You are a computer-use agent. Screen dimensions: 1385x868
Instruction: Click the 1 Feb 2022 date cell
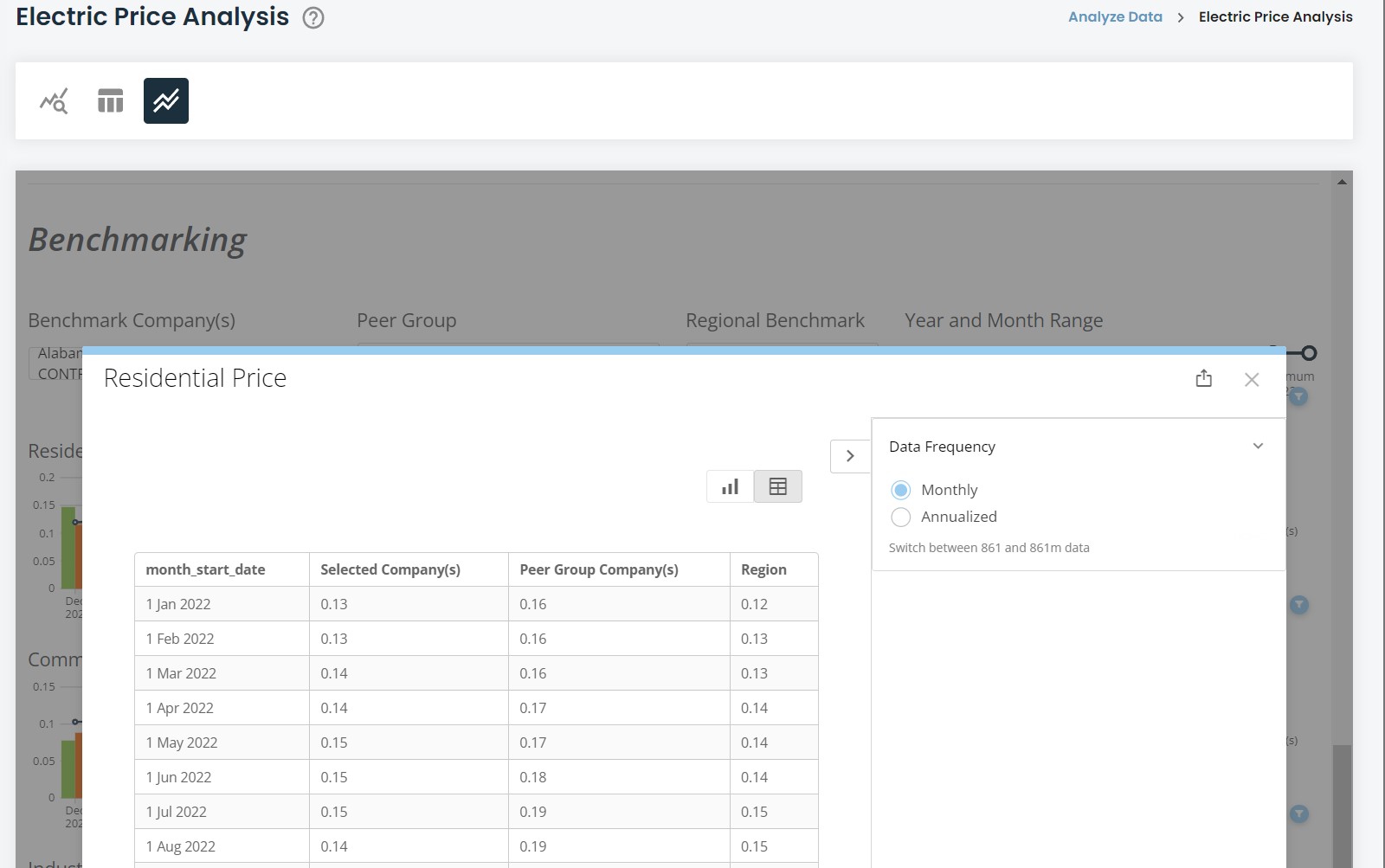222,639
